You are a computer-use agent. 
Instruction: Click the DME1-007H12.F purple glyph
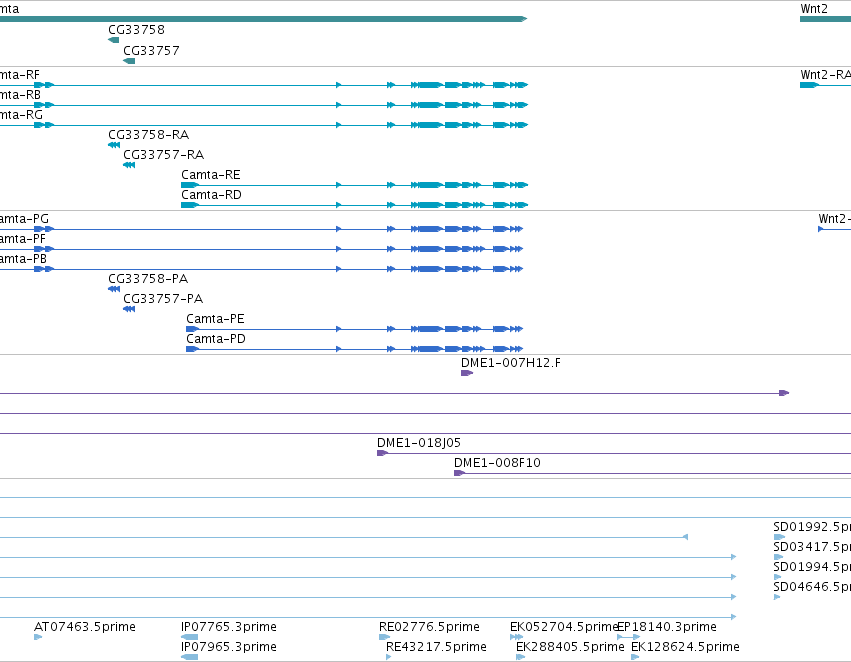[x=467, y=373]
